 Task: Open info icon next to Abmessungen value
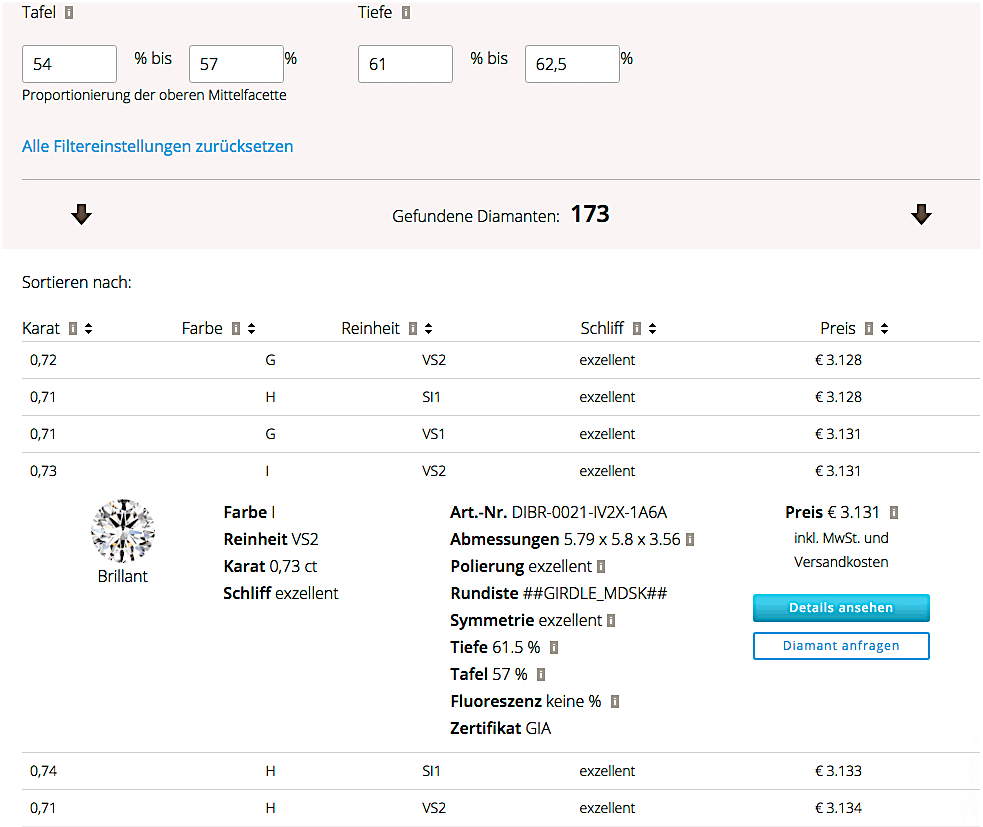(x=690, y=540)
